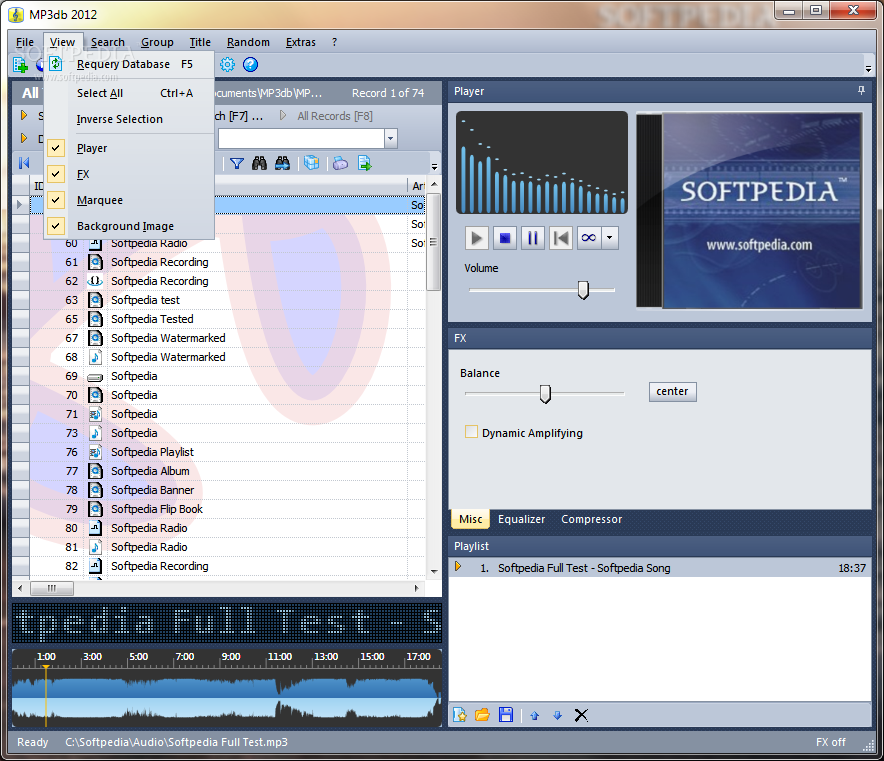Save playlist with the floppy disk icon
Viewport: 884px width, 761px height.
tap(506, 715)
